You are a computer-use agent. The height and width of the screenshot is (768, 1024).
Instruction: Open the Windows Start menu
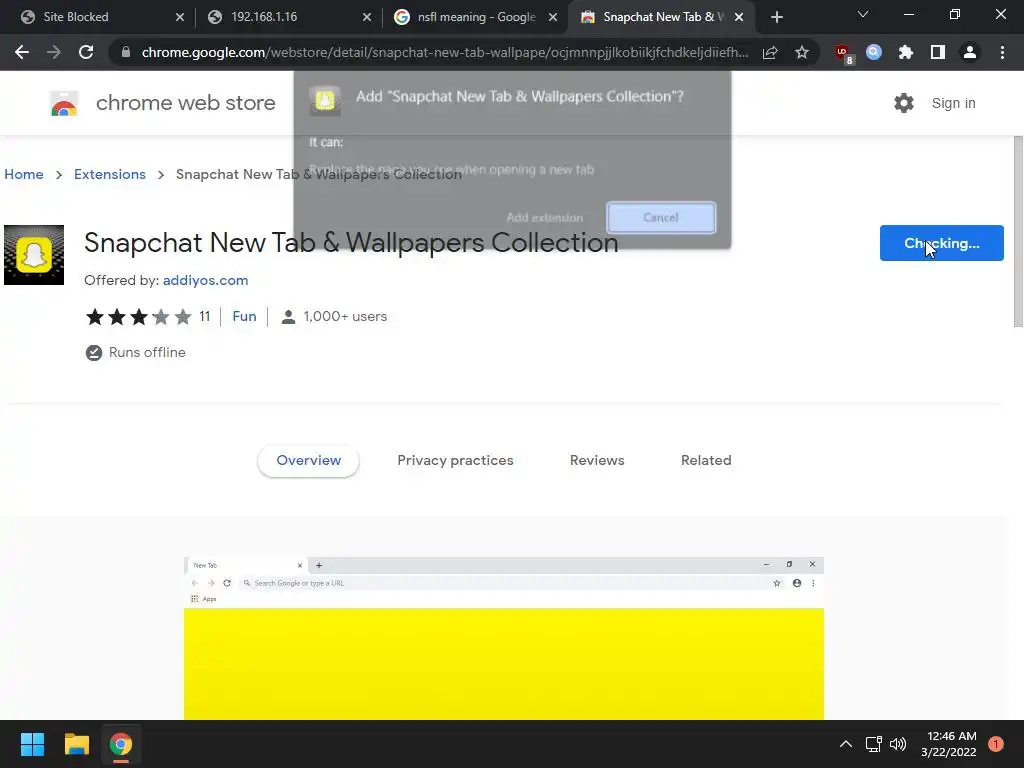32,744
